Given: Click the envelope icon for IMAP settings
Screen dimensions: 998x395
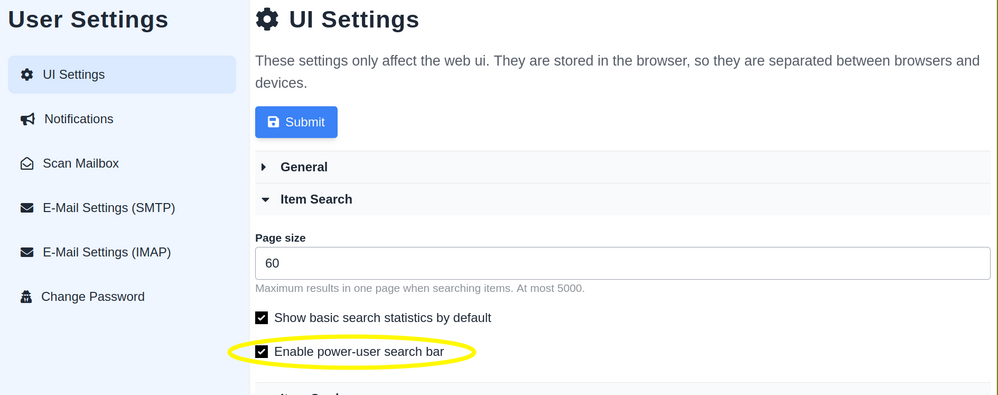Looking at the screenshot, I should (x=27, y=253).
